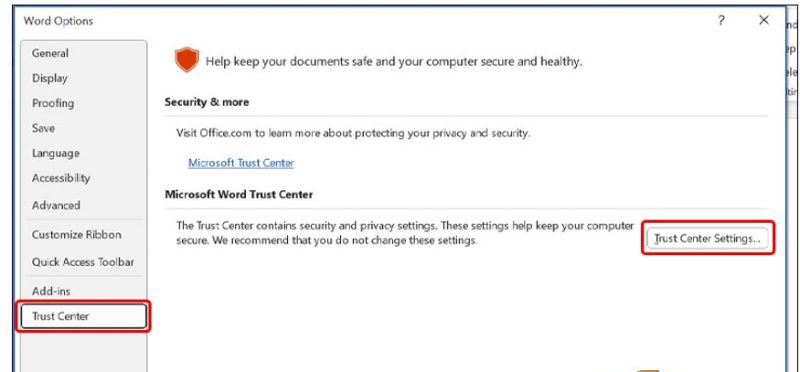Click the Microsoft Word Trust Center heading
This screenshot has width=800, height=372.
point(239,194)
